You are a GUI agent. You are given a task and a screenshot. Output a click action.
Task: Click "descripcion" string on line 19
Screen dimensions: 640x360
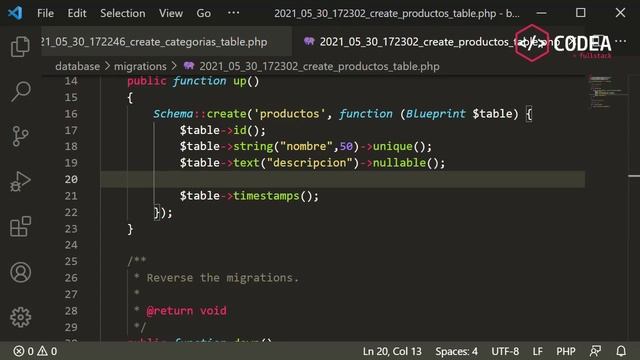(x=309, y=163)
